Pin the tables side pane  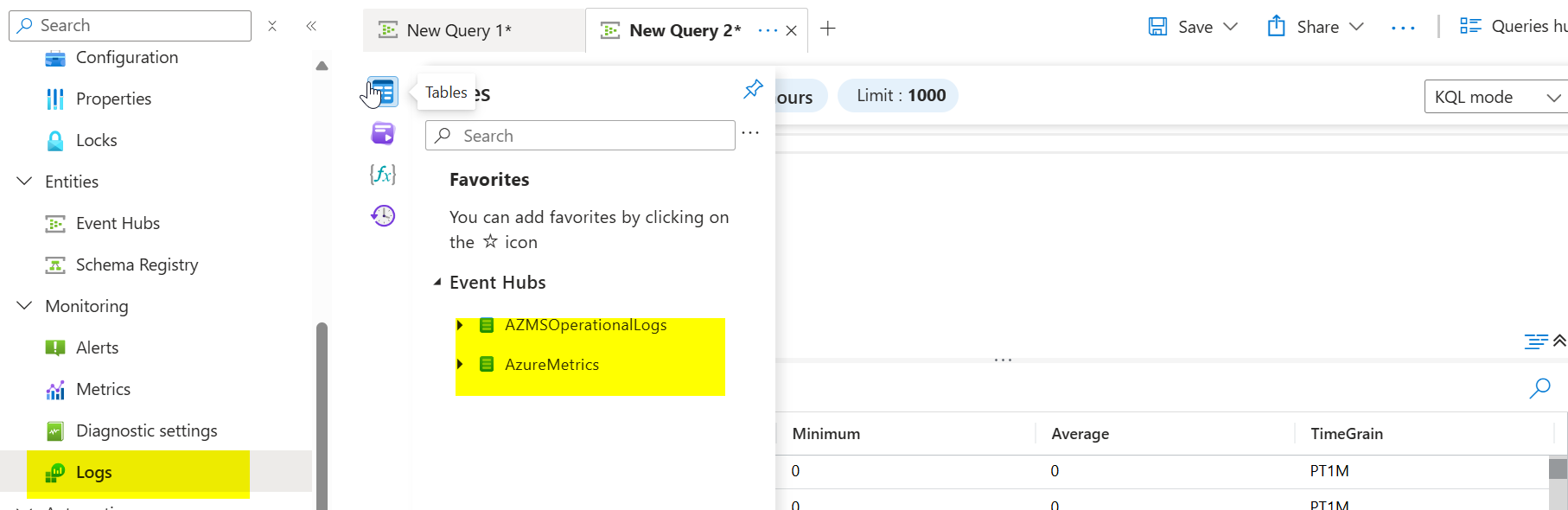tap(753, 89)
